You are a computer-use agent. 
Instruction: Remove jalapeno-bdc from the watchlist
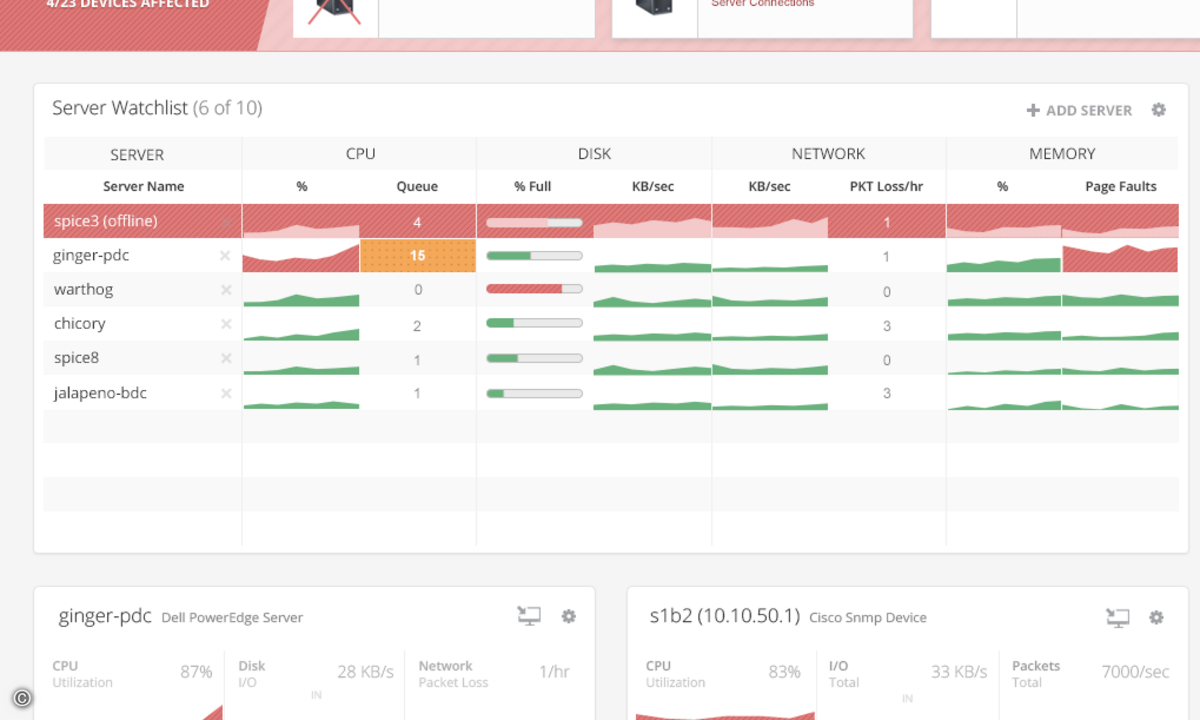pos(225,393)
